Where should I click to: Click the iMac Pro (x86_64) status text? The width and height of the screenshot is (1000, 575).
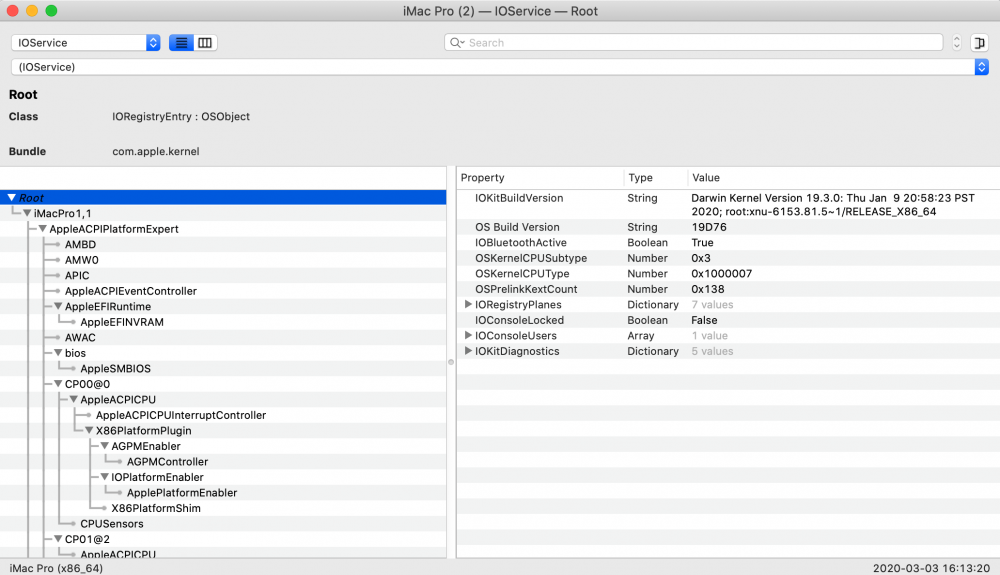(x=56, y=568)
